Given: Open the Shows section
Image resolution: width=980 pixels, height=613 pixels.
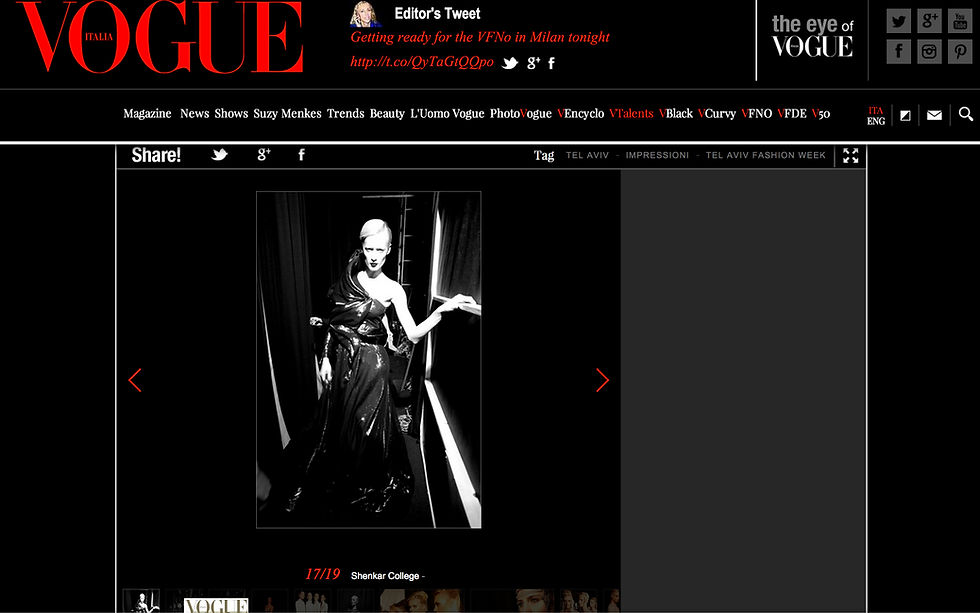Looking at the screenshot, I should (231, 114).
